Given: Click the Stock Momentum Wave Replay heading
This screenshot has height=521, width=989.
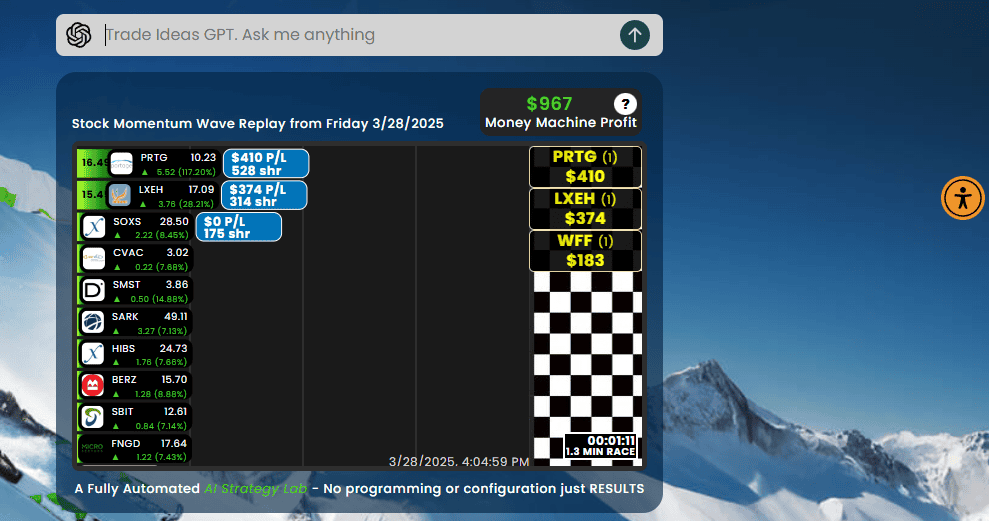Looking at the screenshot, I should 257,124.
